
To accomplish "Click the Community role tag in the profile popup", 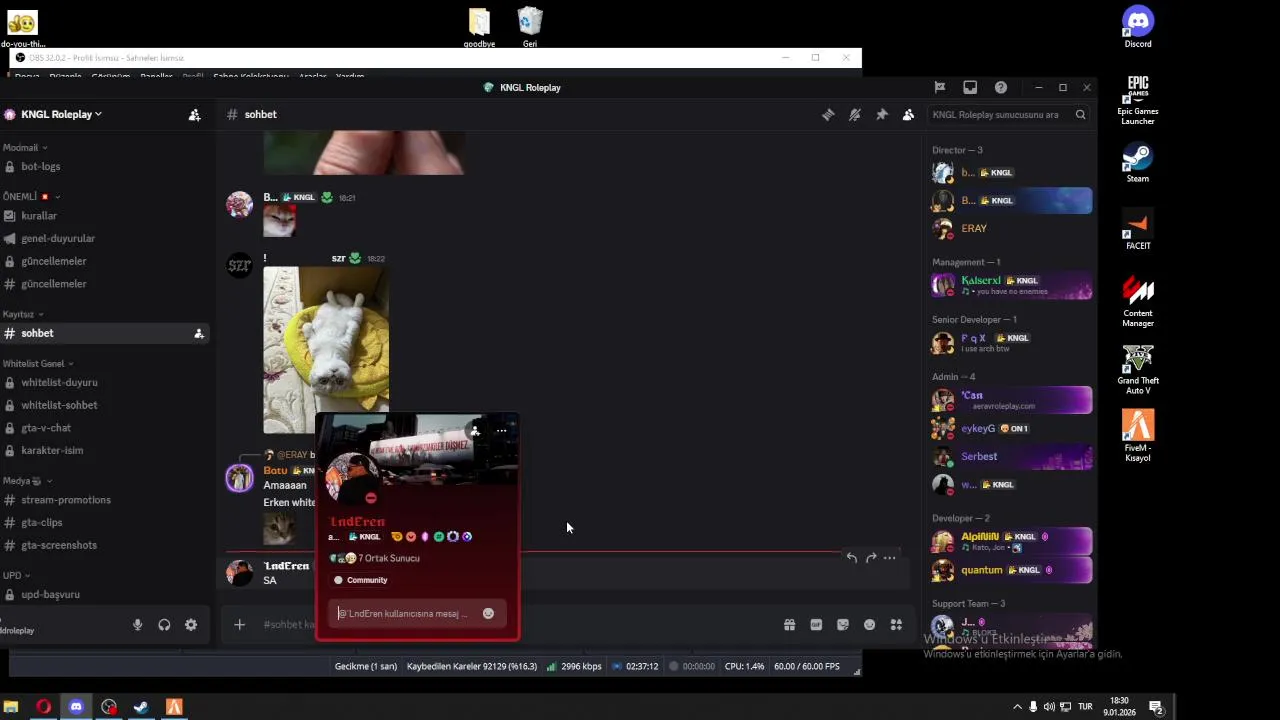I will [361, 580].
